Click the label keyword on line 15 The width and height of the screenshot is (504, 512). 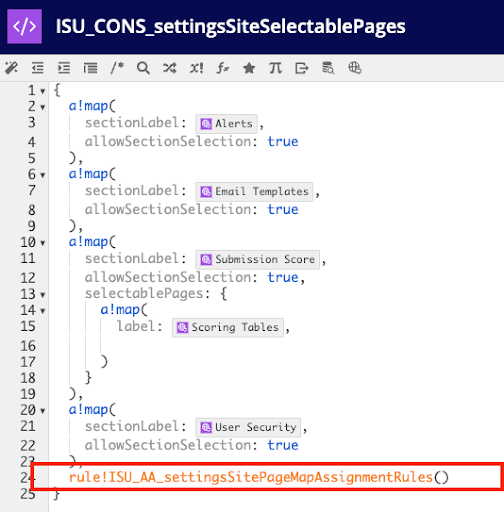pos(136,326)
